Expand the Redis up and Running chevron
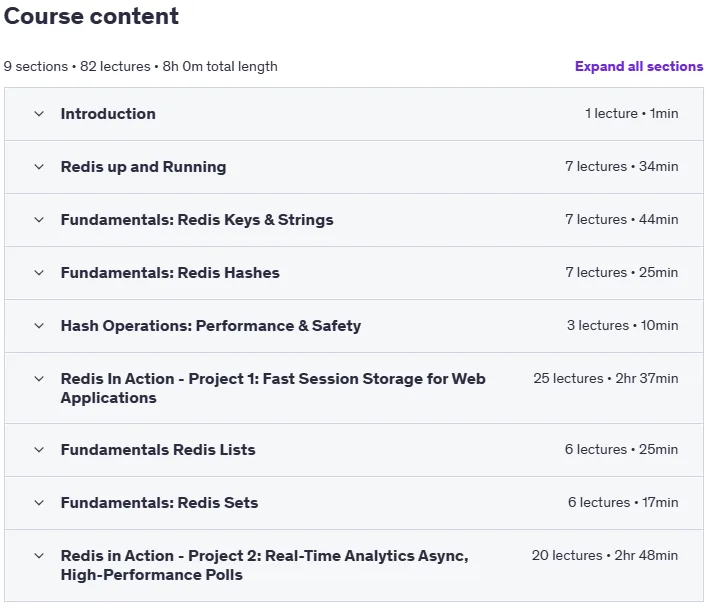The height and width of the screenshot is (605, 709). point(39,167)
